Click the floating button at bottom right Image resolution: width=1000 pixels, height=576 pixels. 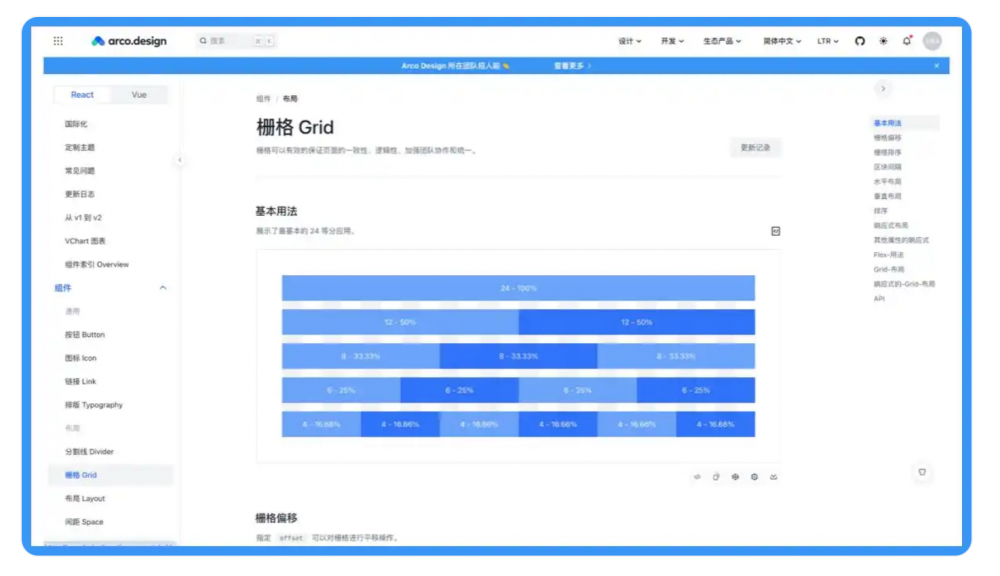pyautogui.click(x=922, y=472)
